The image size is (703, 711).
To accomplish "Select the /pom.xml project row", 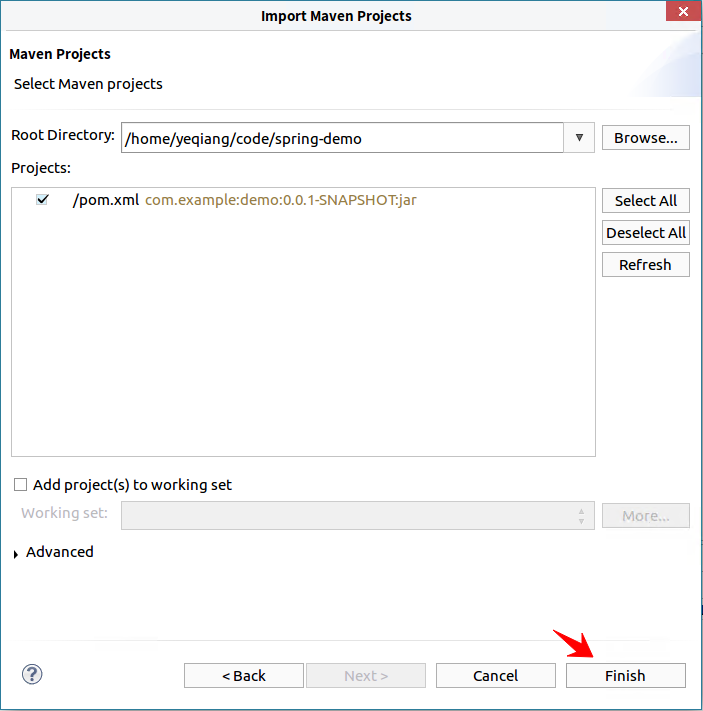I will pos(303,200).
